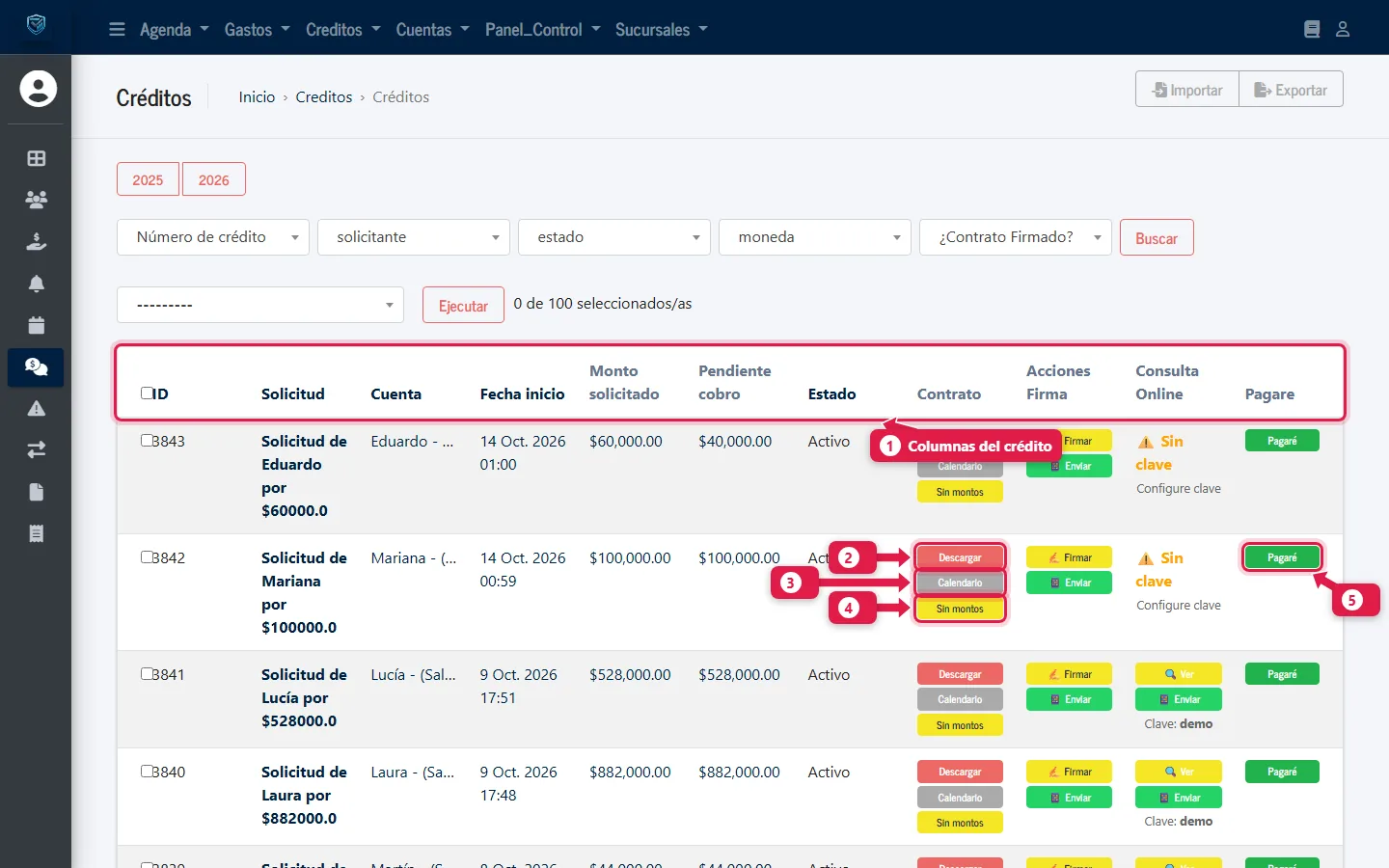This screenshot has width=1389, height=868.
Task: Click Eduardo account cell
Action: 412,441
